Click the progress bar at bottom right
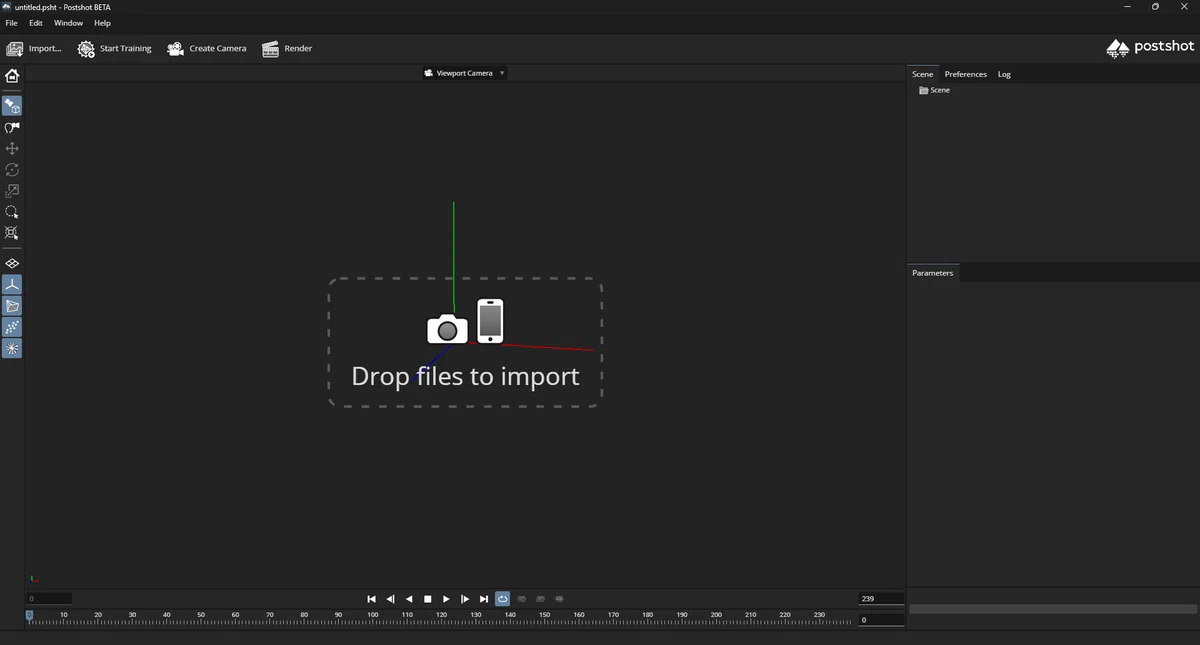The width and height of the screenshot is (1200, 645). [1053, 609]
